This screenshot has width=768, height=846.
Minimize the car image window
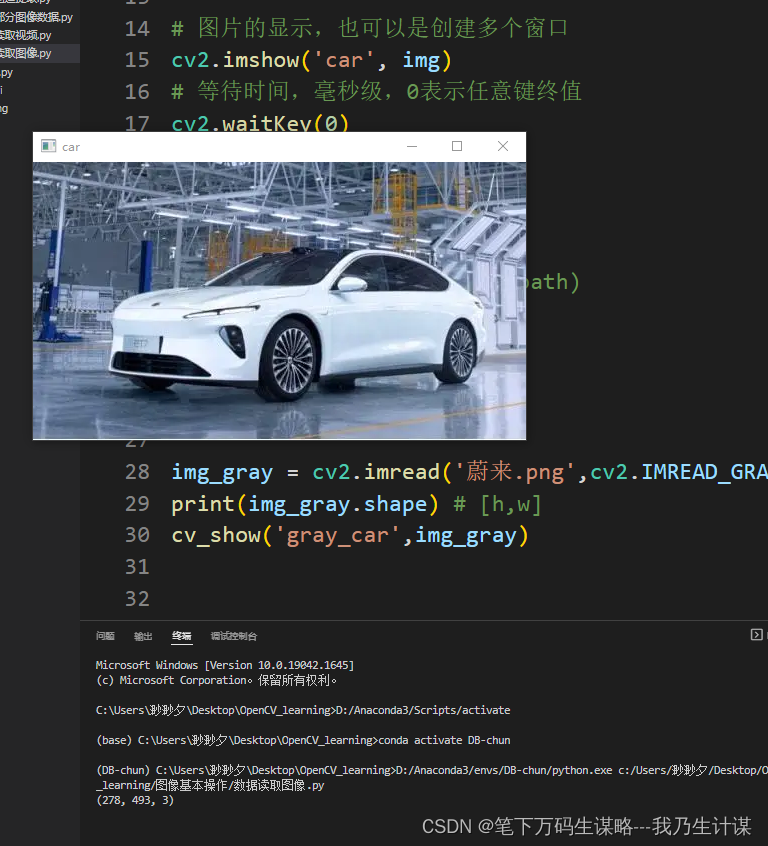point(412,146)
